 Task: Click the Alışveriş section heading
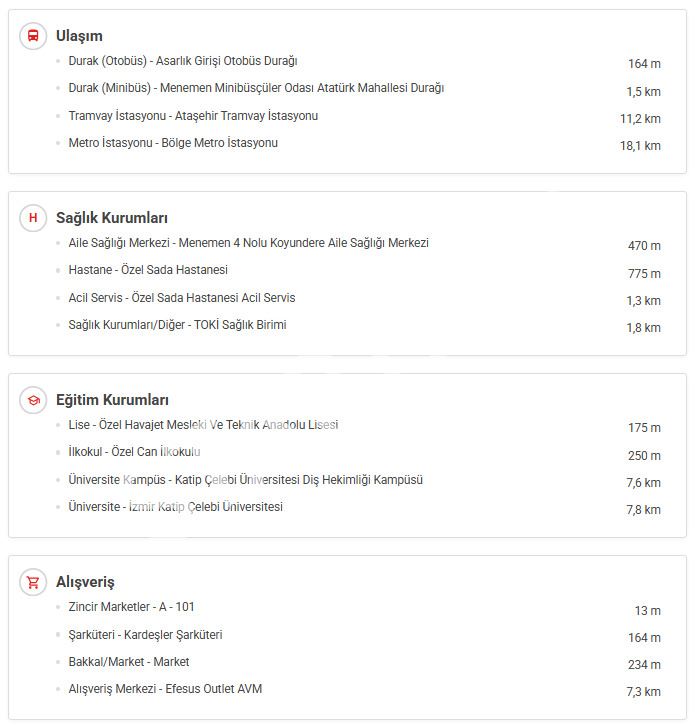[x=85, y=582]
